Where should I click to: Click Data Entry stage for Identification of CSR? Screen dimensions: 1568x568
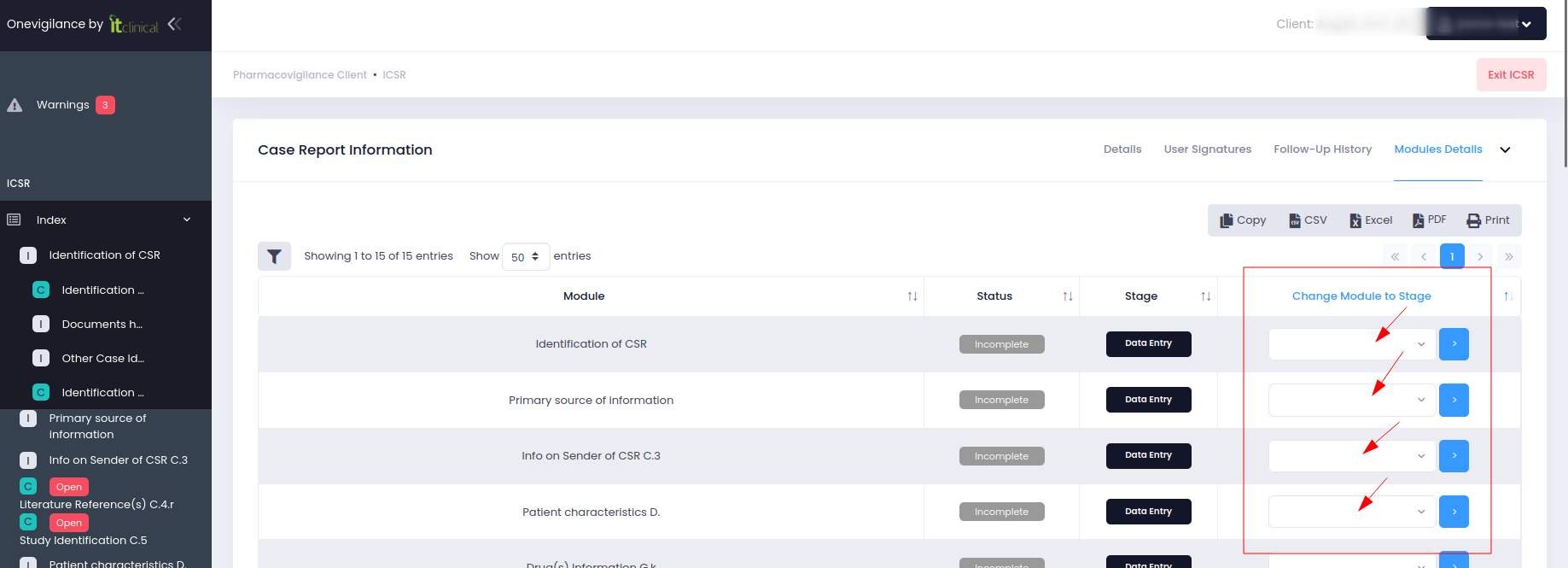tap(1148, 343)
